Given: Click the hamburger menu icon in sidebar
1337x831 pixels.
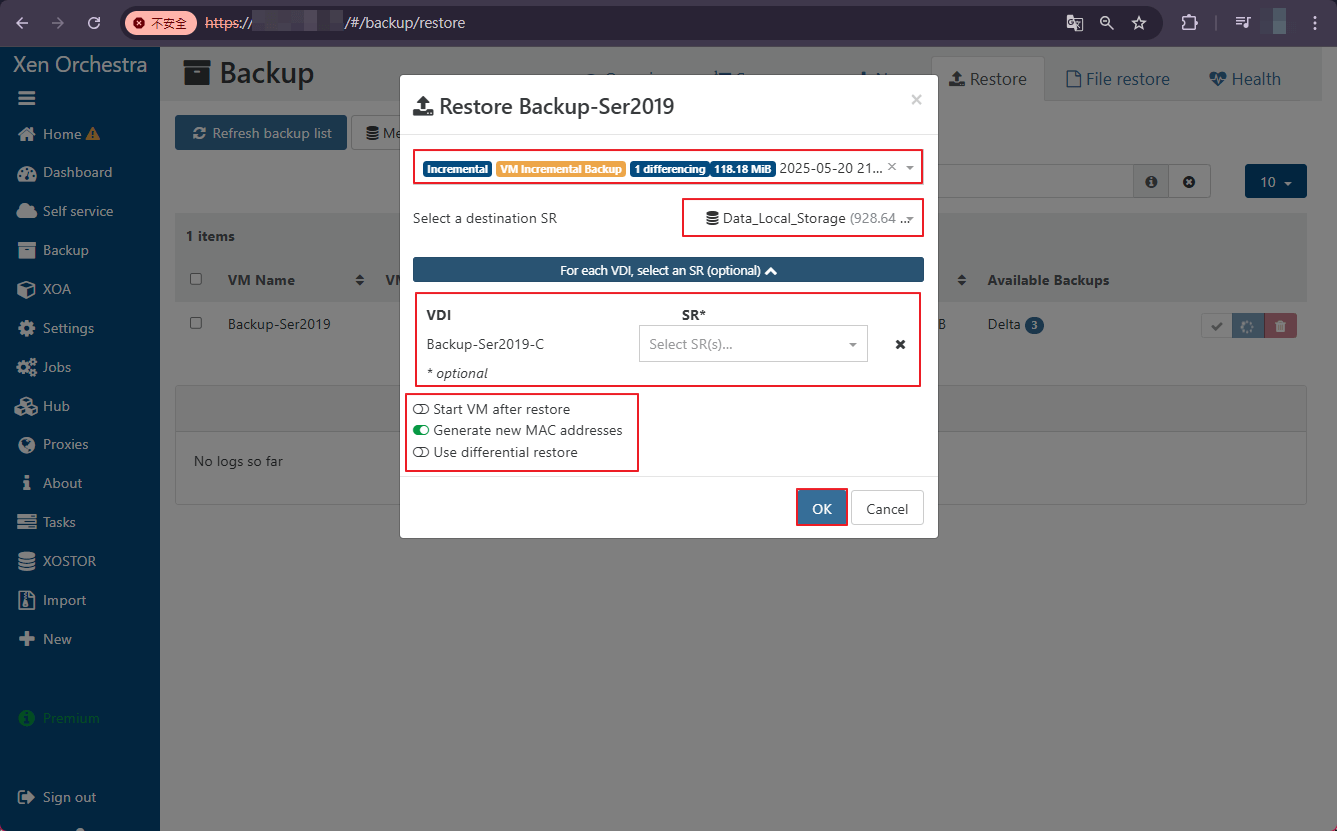Looking at the screenshot, I should 26,98.
